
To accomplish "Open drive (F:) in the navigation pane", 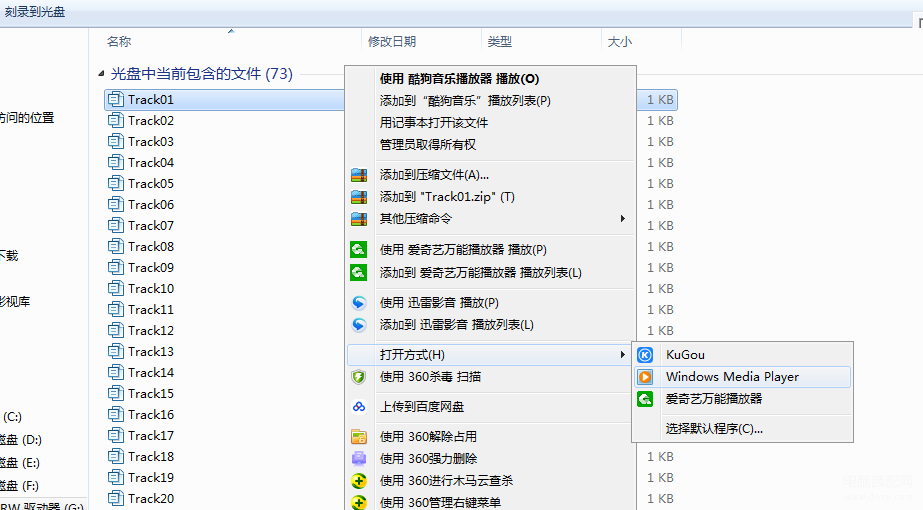I will click(19, 486).
